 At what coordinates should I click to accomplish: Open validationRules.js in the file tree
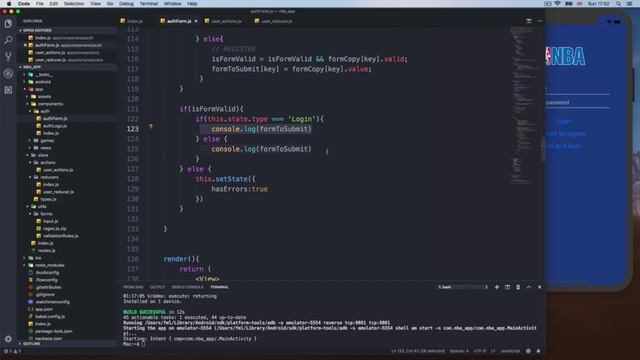pos(60,236)
